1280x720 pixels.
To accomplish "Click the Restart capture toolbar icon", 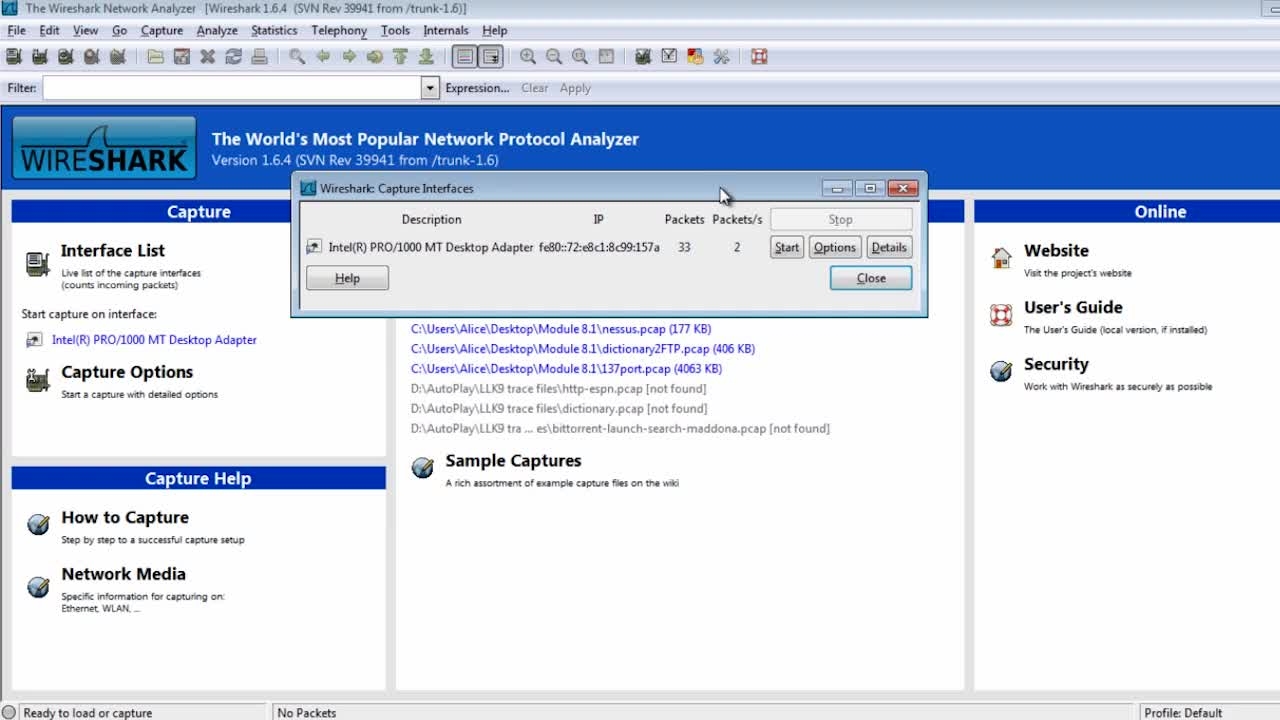I will coord(118,57).
